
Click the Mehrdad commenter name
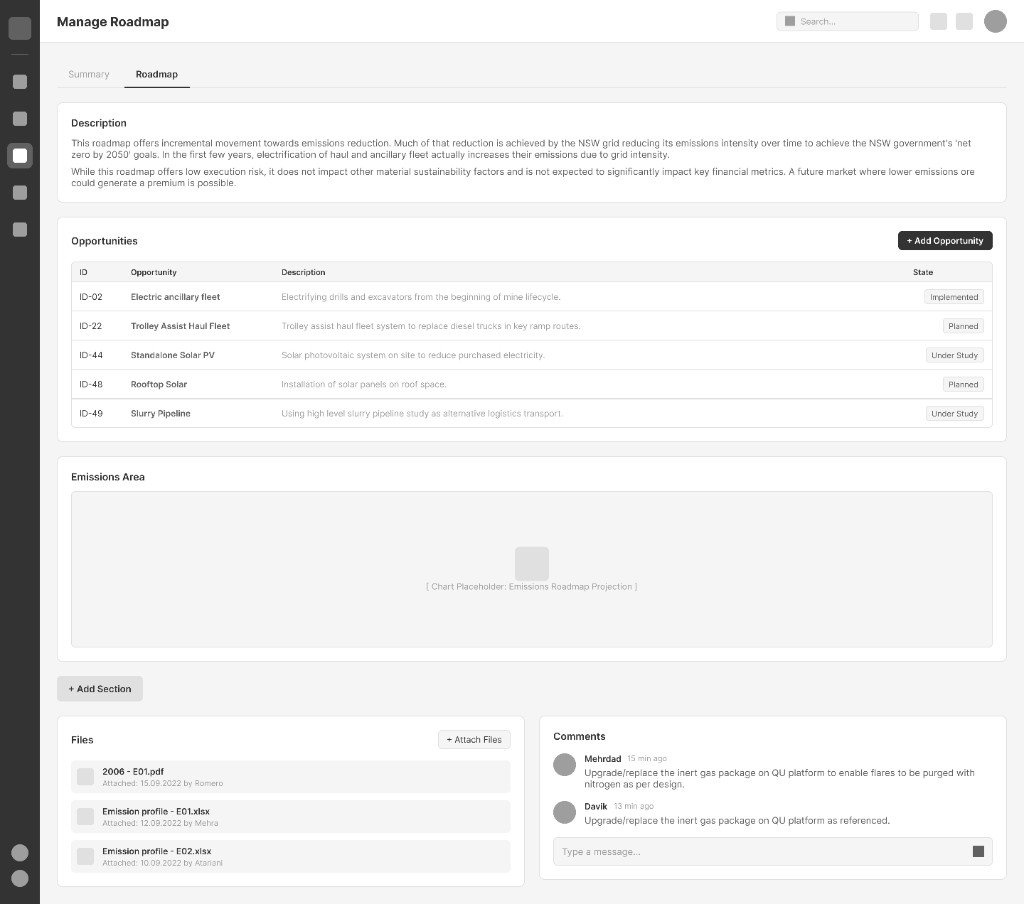tap(602, 758)
